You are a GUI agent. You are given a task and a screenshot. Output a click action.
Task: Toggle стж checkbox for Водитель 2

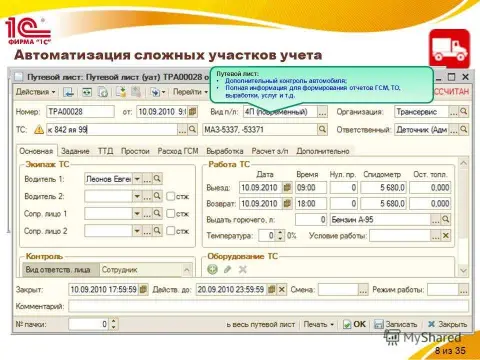pyautogui.click(x=170, y=196)
